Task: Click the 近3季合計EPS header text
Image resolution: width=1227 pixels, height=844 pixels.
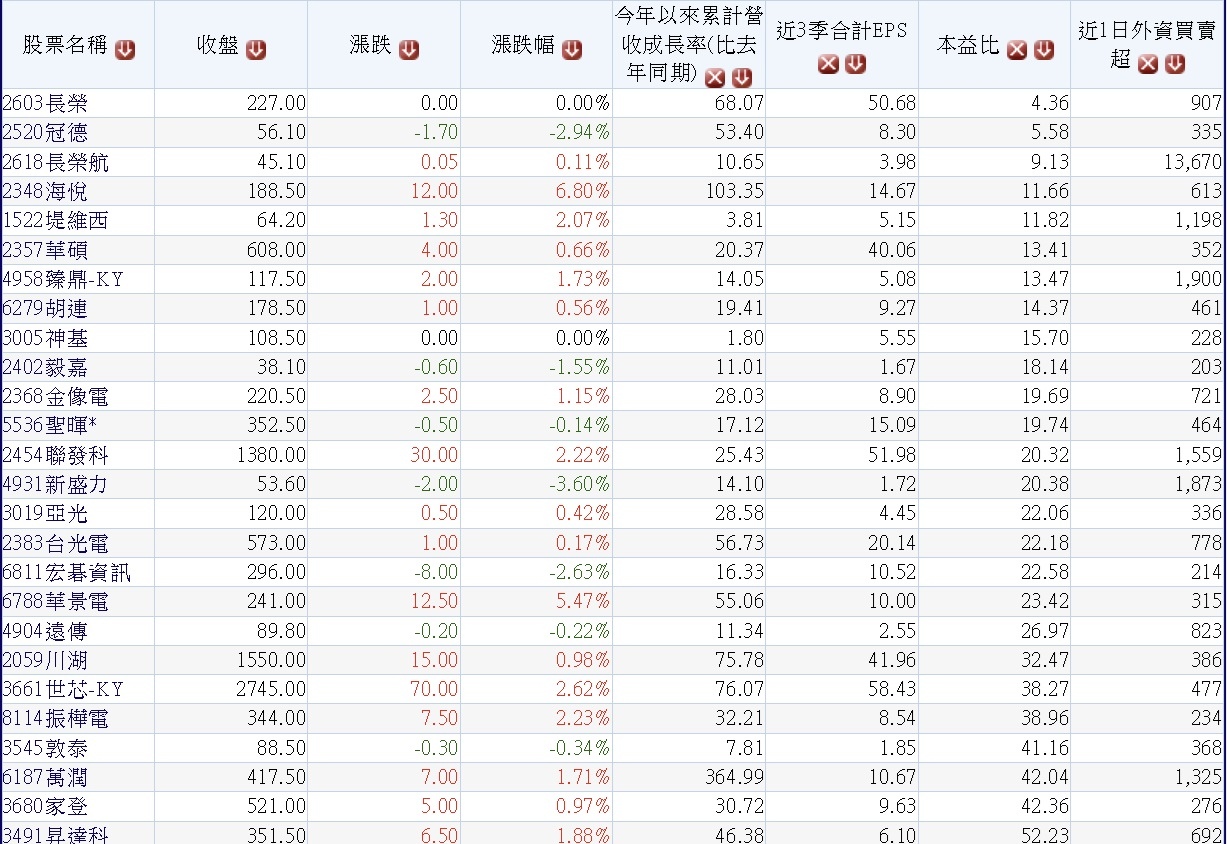Action: pyautogui.click(x=842, y=31)
